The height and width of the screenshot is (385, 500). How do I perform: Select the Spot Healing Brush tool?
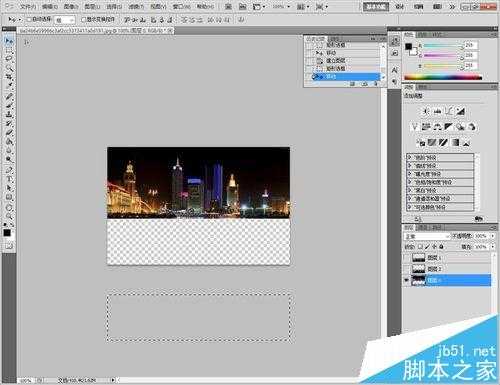tap(9, 97)
